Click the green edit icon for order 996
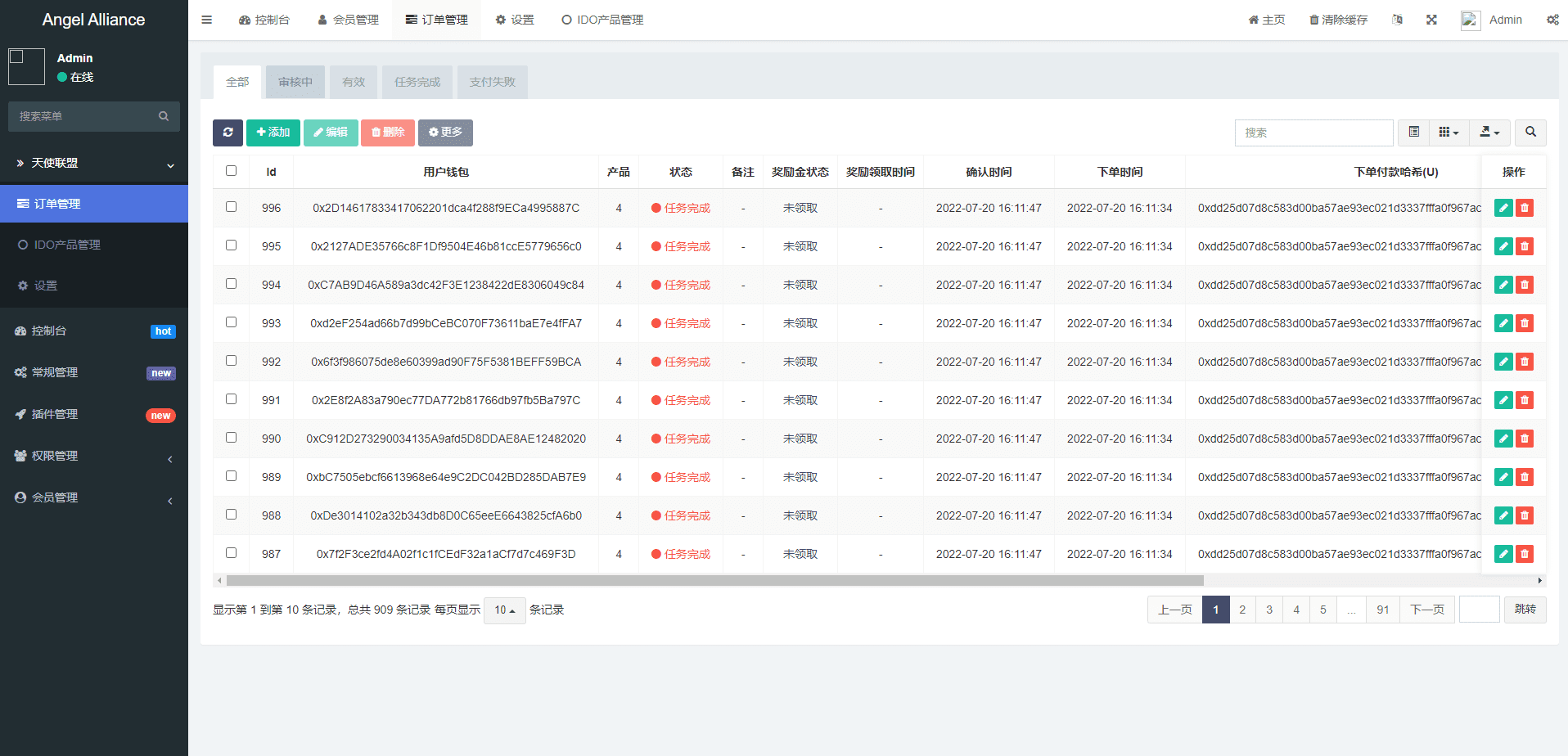This screenshot has width=1568, height=756. point(1503,208)
